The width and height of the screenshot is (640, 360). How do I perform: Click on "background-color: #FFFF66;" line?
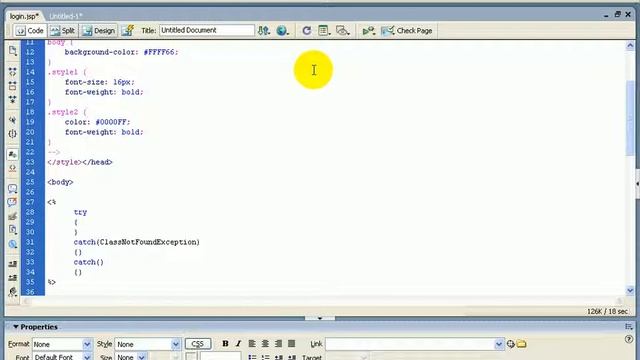[x=121, y=52]
